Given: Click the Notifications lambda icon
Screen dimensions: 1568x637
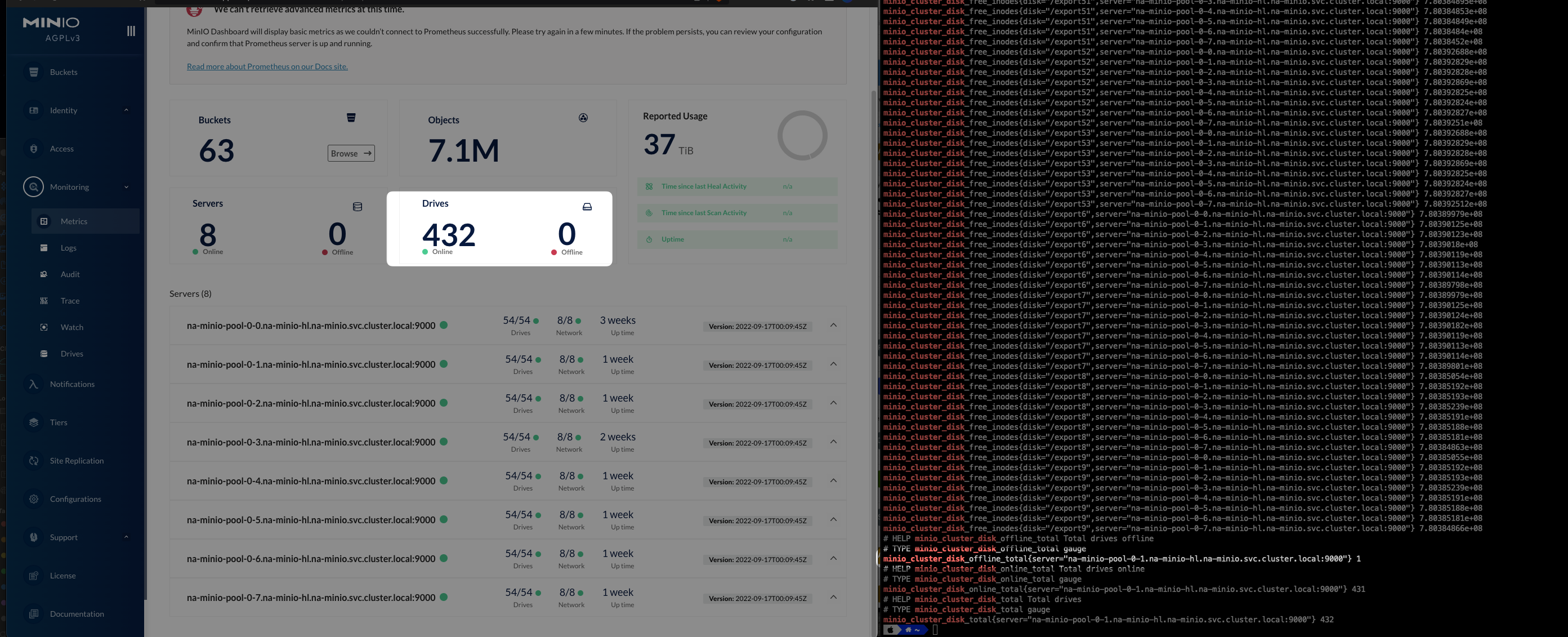Looking at the screenshot, I should [33, 384].
